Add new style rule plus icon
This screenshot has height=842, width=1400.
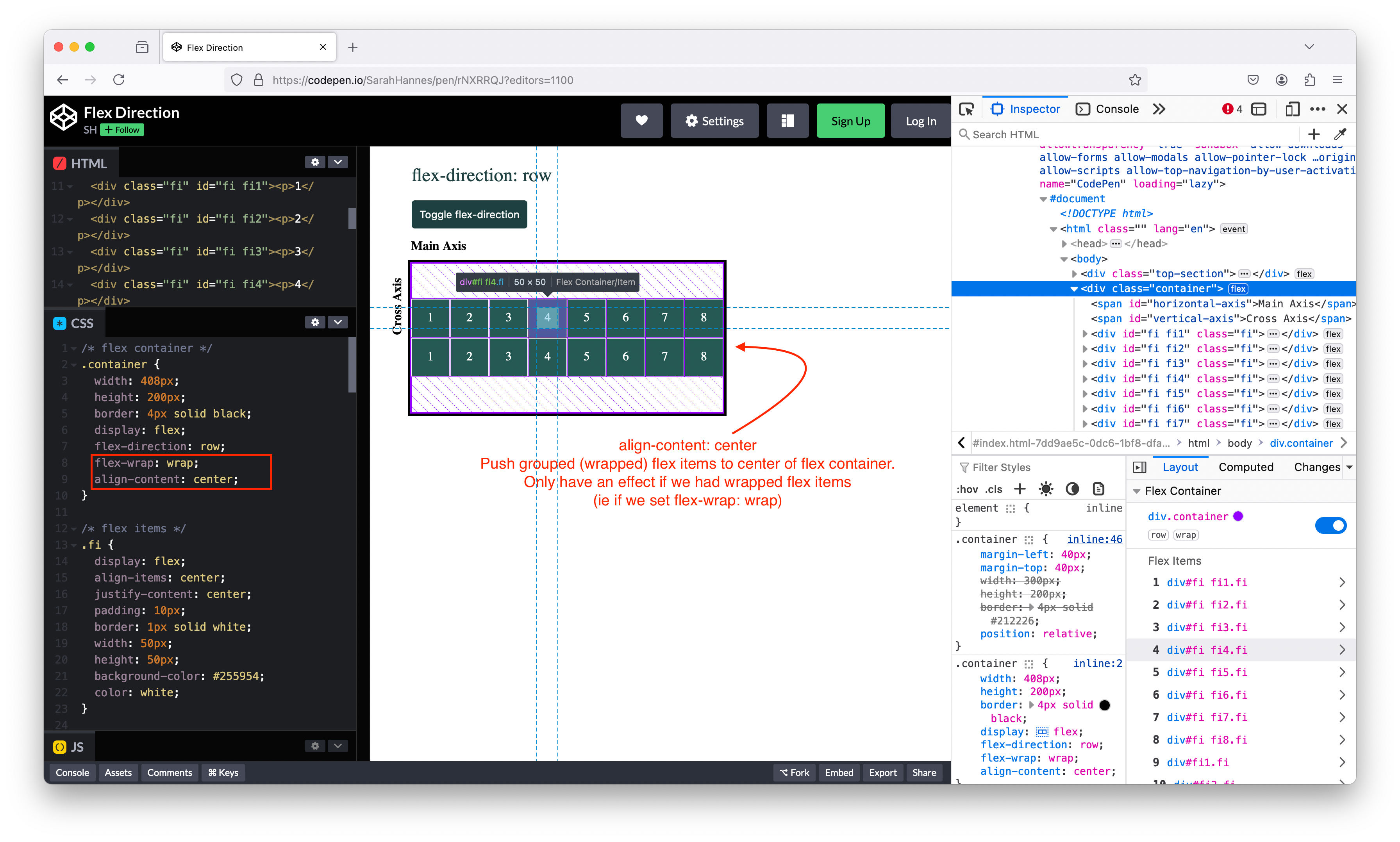tap(1020, 489)
